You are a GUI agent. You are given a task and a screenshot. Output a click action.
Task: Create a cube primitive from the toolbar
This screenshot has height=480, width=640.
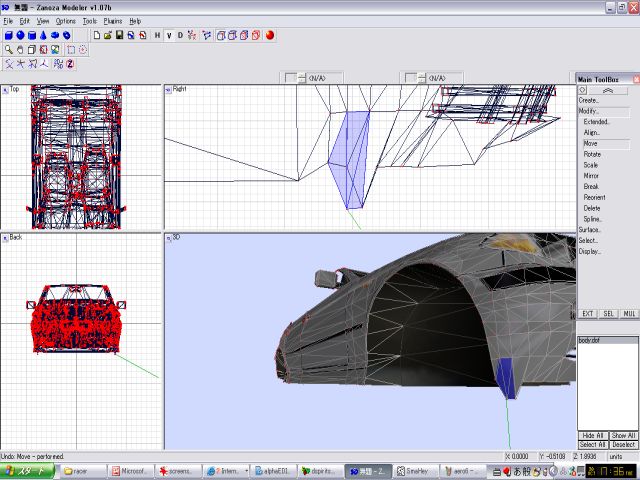8,35
